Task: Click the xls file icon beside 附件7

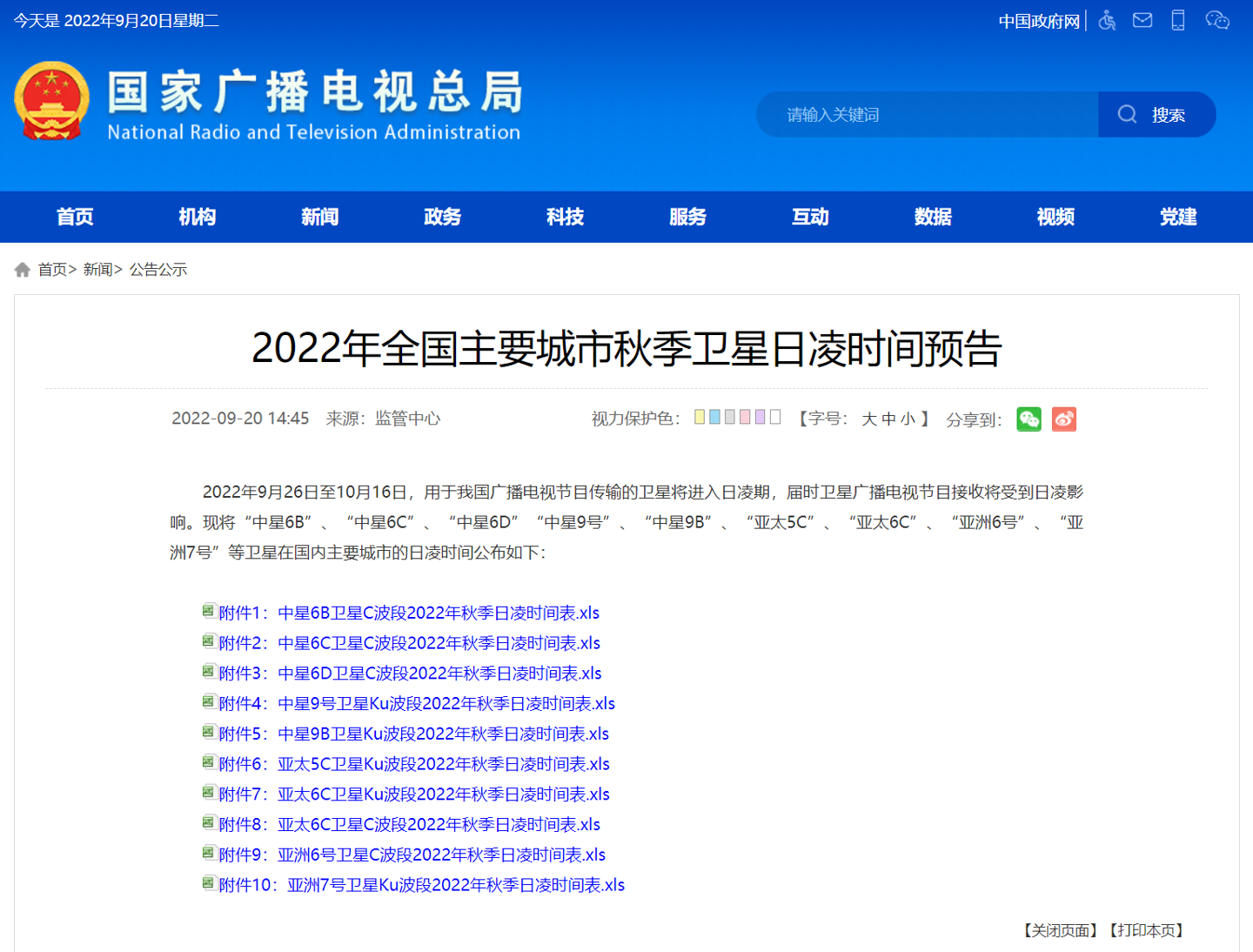Action: (209, 792)
